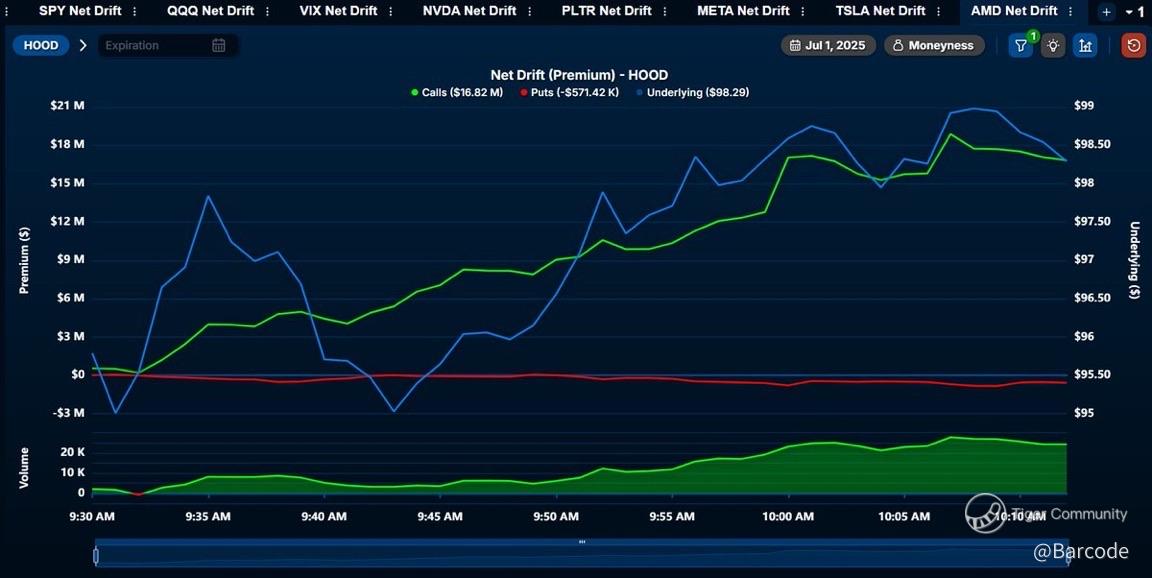Click the Premium ($) axis title
Viewport: 1152px width, 578px height.
click(24, 260)
